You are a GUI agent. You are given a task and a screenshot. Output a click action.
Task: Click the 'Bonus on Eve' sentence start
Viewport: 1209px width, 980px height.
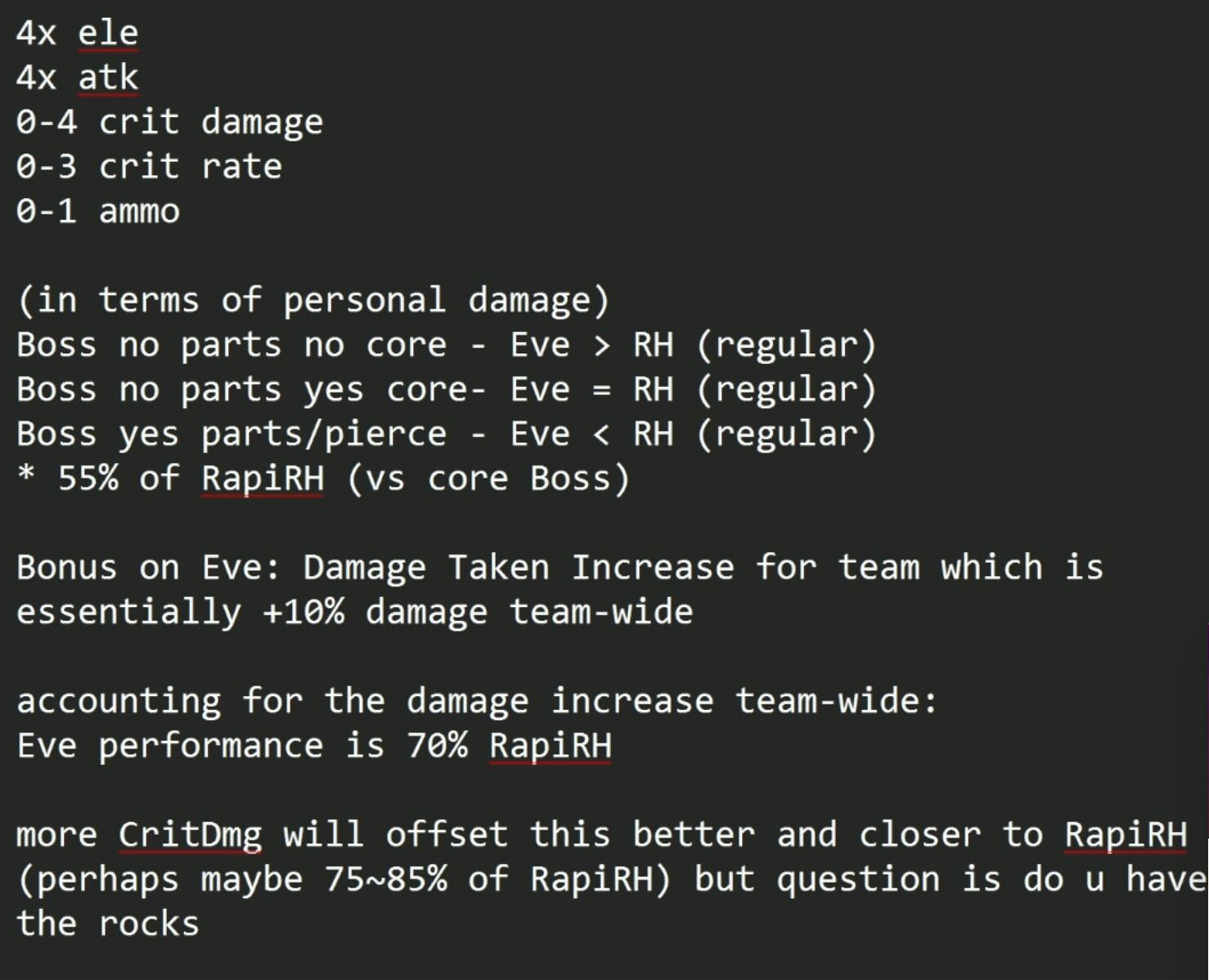click(x=149, y=568)
